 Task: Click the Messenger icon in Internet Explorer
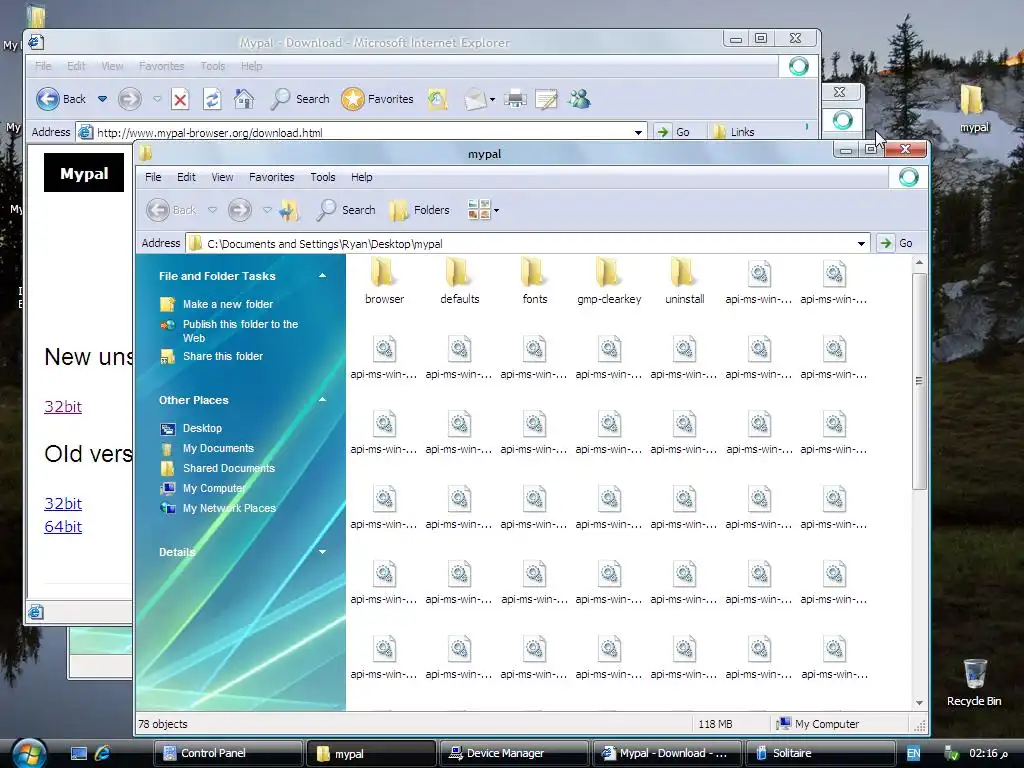pos(579,99)
